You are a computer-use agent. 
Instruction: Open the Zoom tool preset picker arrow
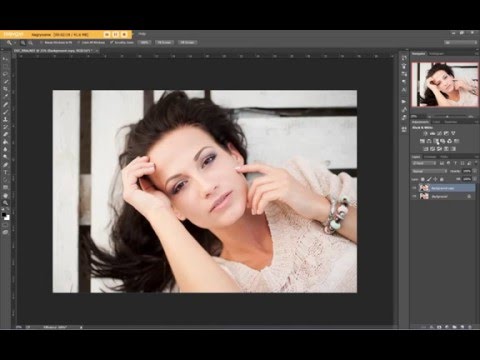(15, 43)
